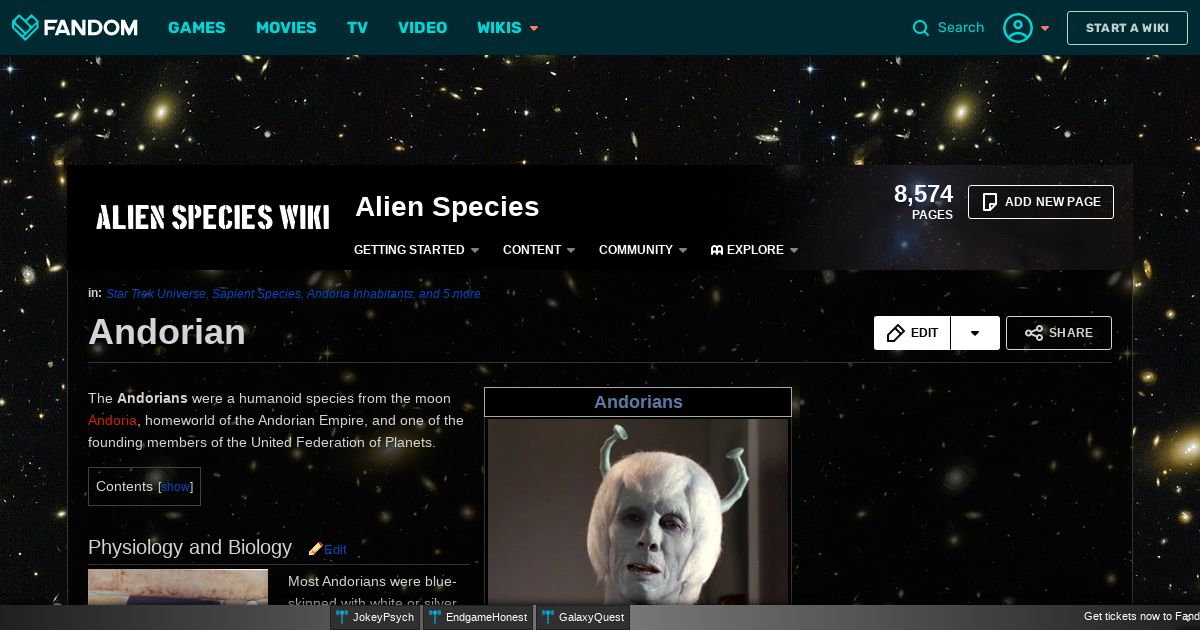Open the Physiology section thumbnail image
This screenshot has width=1200, height=630.
coord(178,587)
